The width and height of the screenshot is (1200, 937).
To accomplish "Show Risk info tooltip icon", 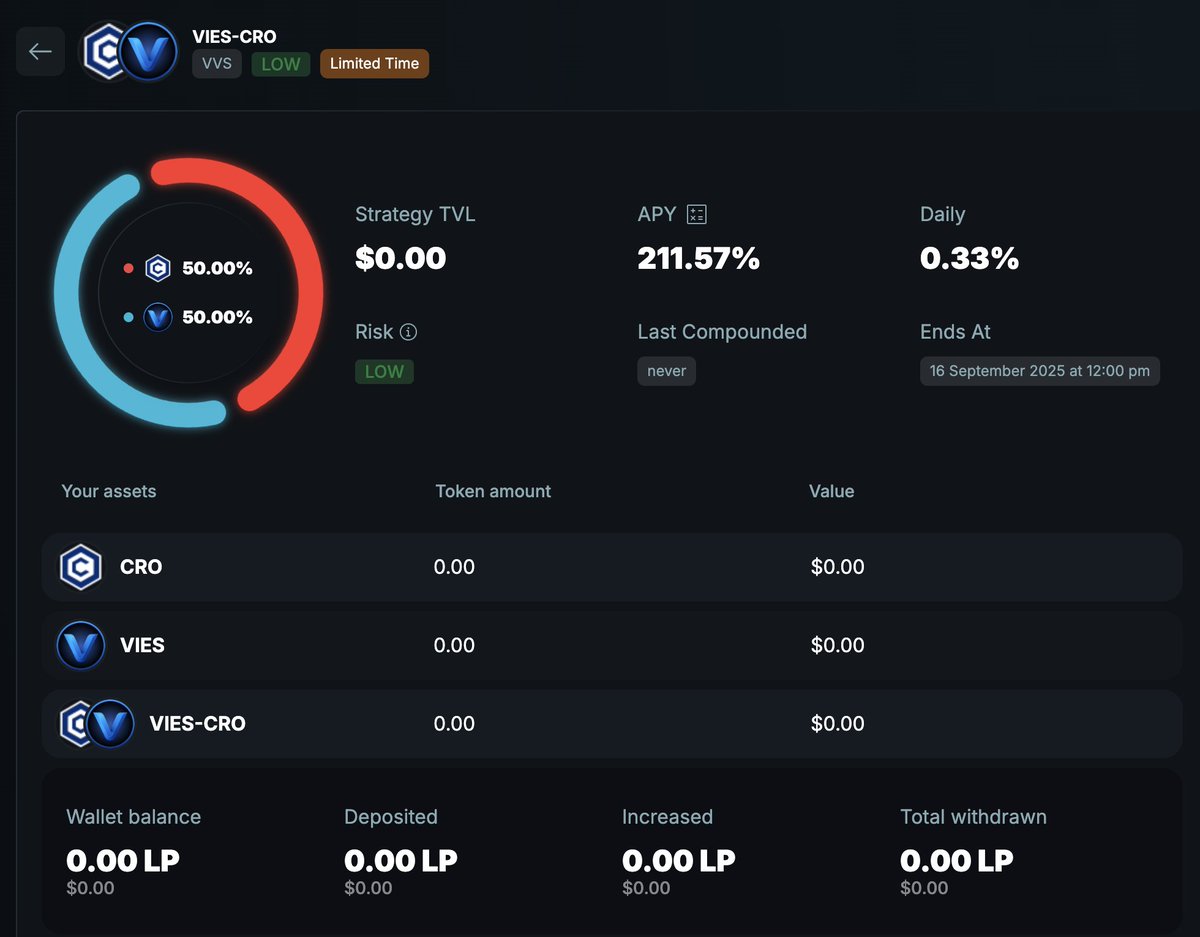I will 408,332.
